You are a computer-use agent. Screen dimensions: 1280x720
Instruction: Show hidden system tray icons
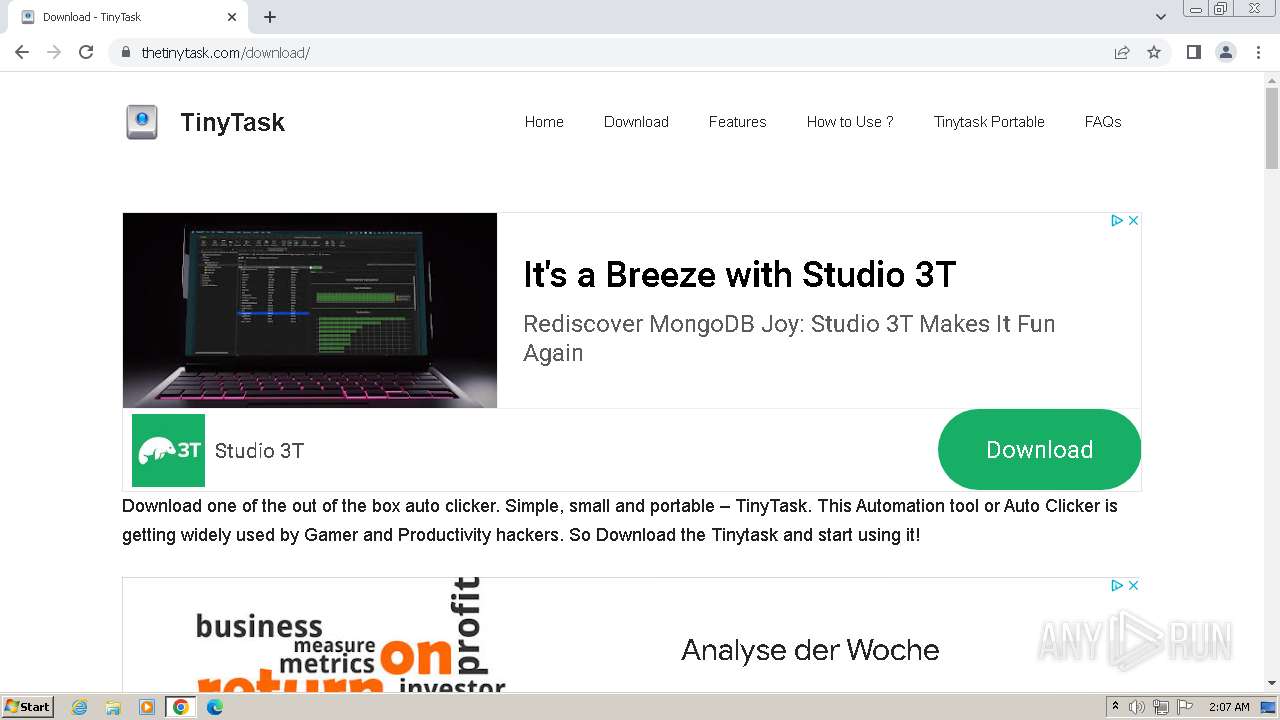click(1115, 707)
